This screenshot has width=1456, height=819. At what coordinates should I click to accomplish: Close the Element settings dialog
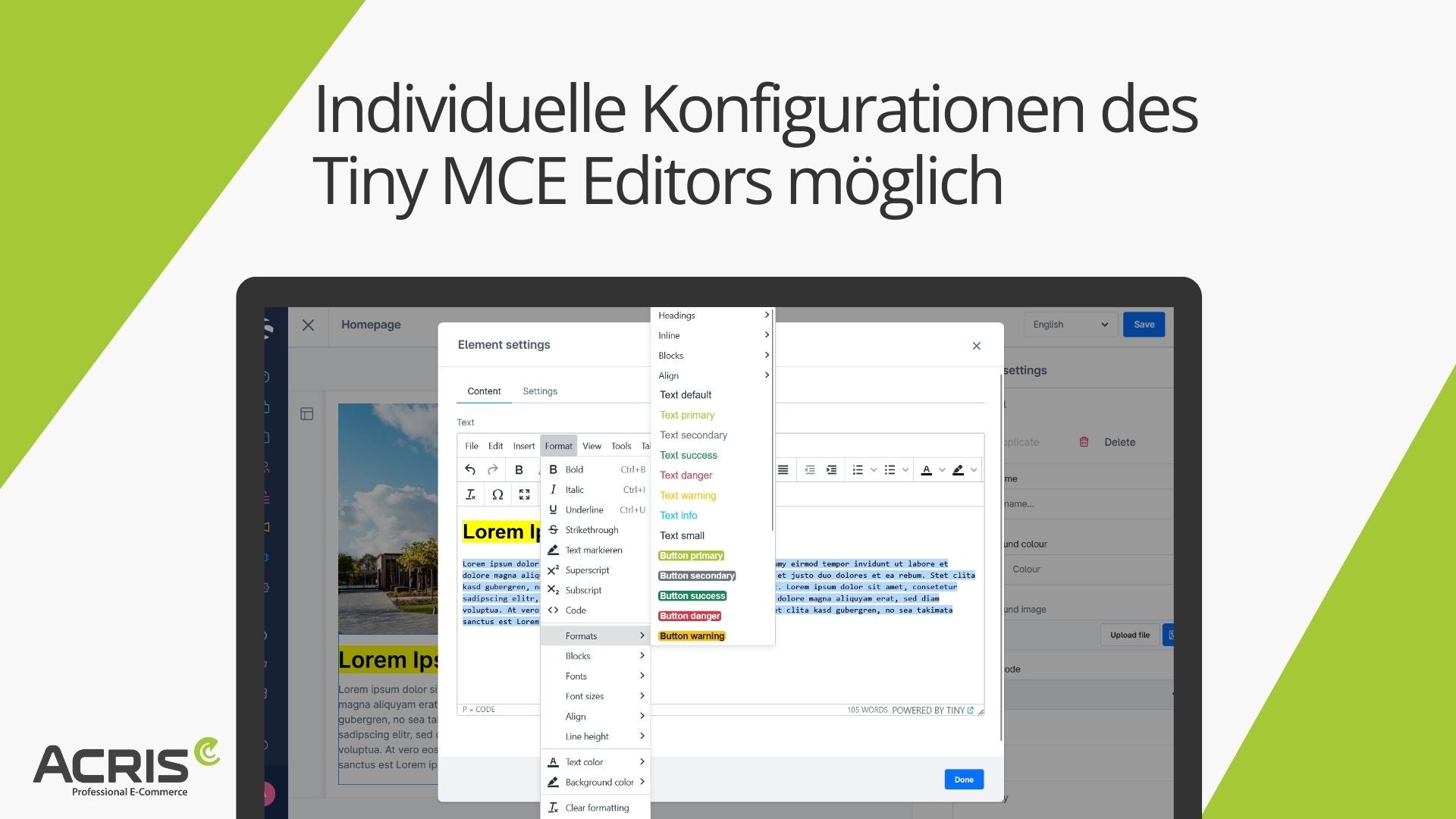coord(977,346)
